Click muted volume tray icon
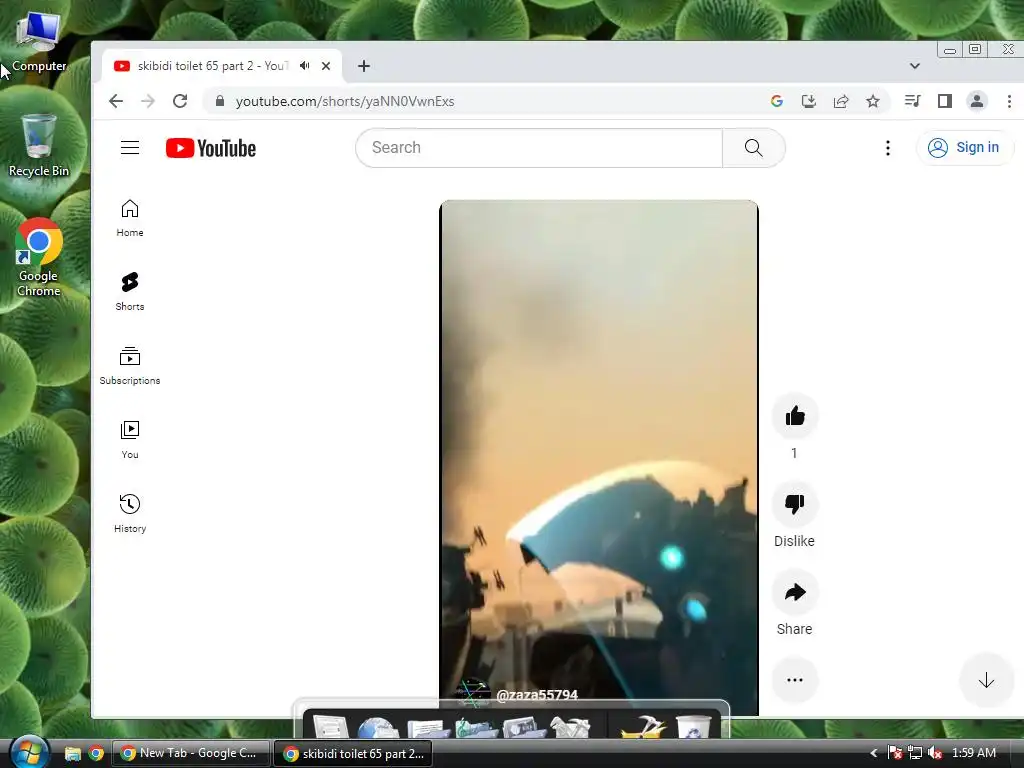 click(x=935, y=753)
